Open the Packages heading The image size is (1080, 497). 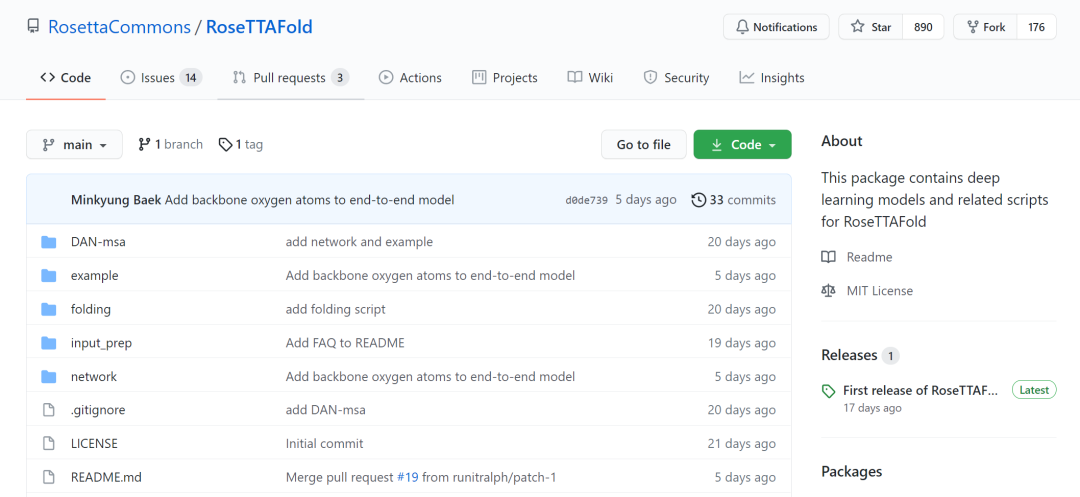pyautogui.click(x=851, y=472)
